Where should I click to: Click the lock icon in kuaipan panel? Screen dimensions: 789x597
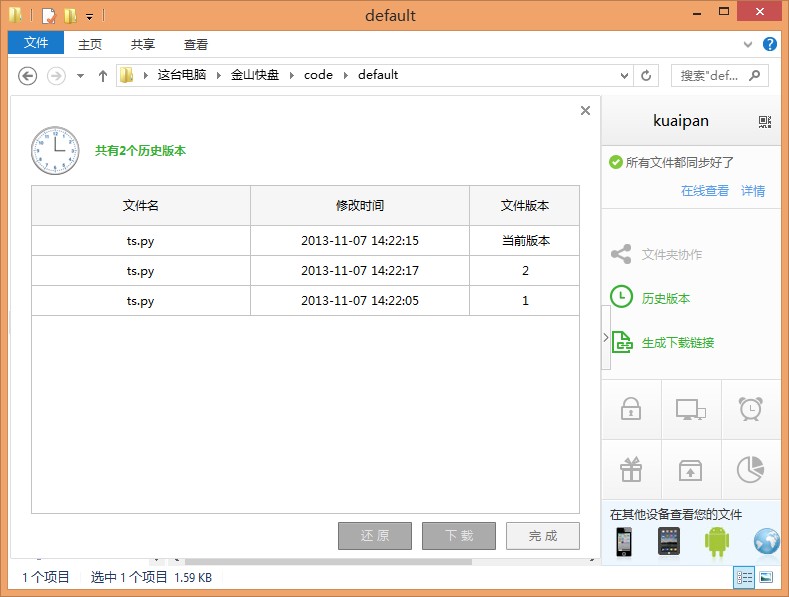click(x=631, y=409)
